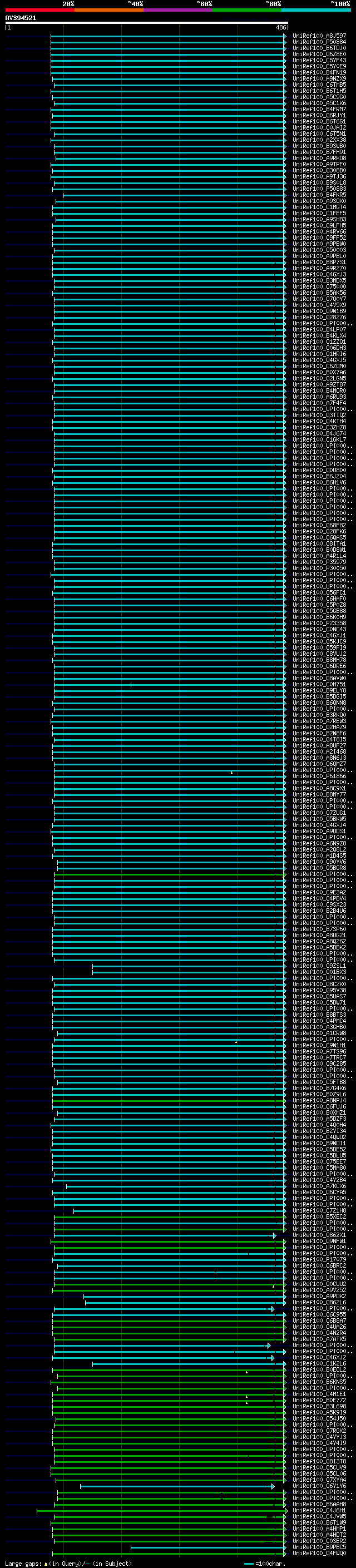This screenshot has width=356, height=1568.
Task: Open hit UniRef100_C5YF43
Action: 319,60
